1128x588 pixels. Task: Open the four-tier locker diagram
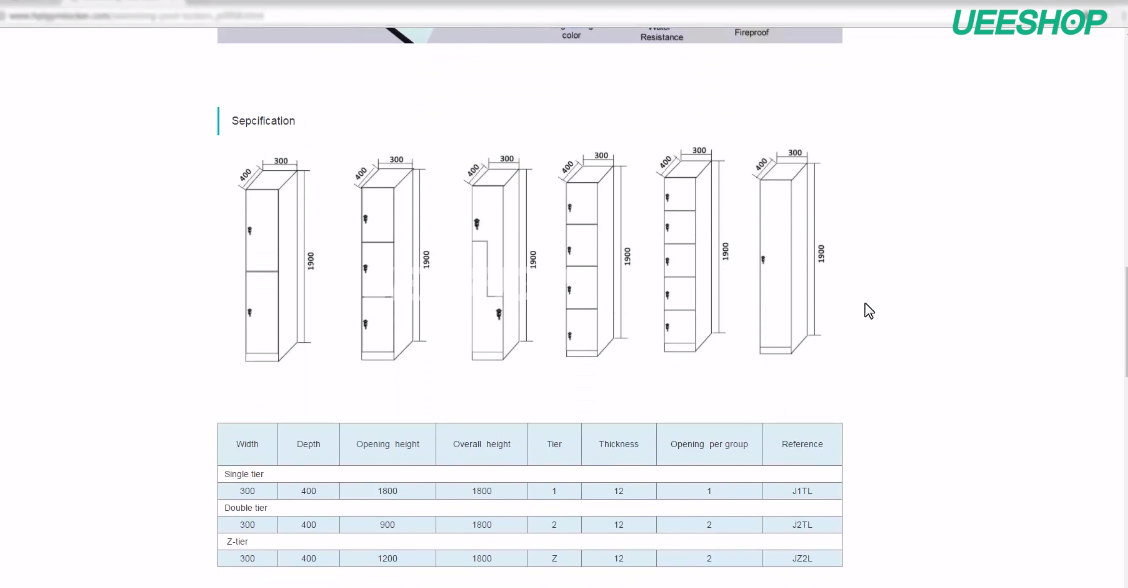(587, 265)
